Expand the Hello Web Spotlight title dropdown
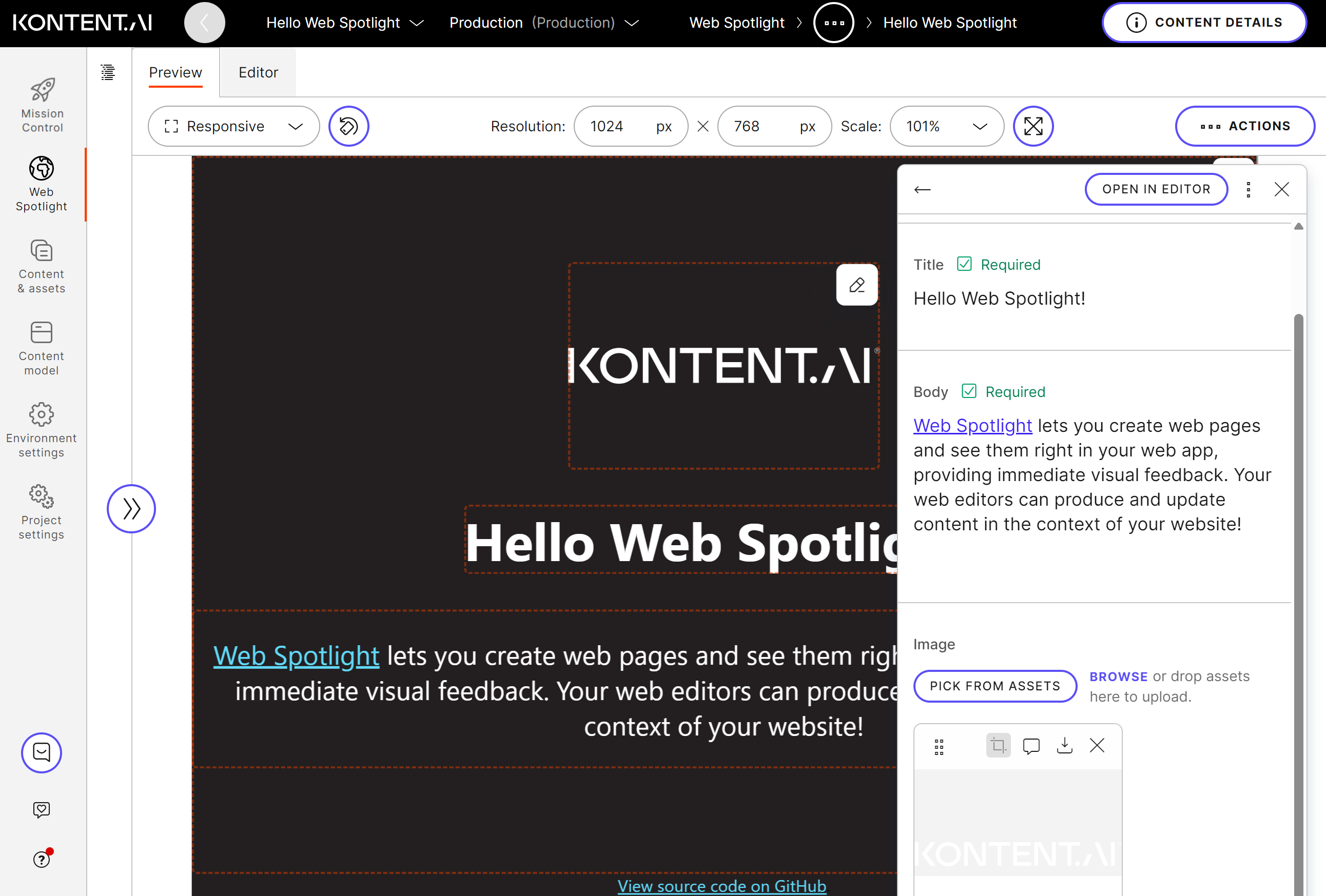The width and height of the screenshot is (1326, 896). click(417, 23)
